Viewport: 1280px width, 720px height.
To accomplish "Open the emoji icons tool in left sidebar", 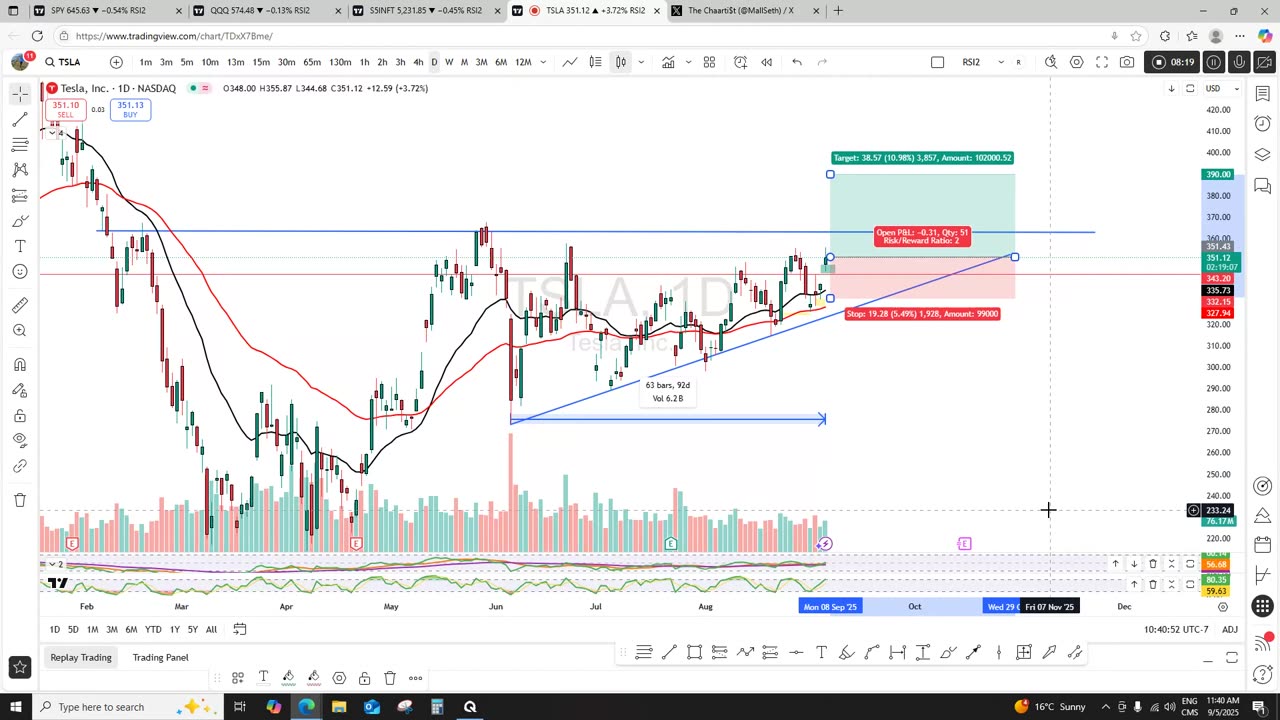I will coord(20,271).
